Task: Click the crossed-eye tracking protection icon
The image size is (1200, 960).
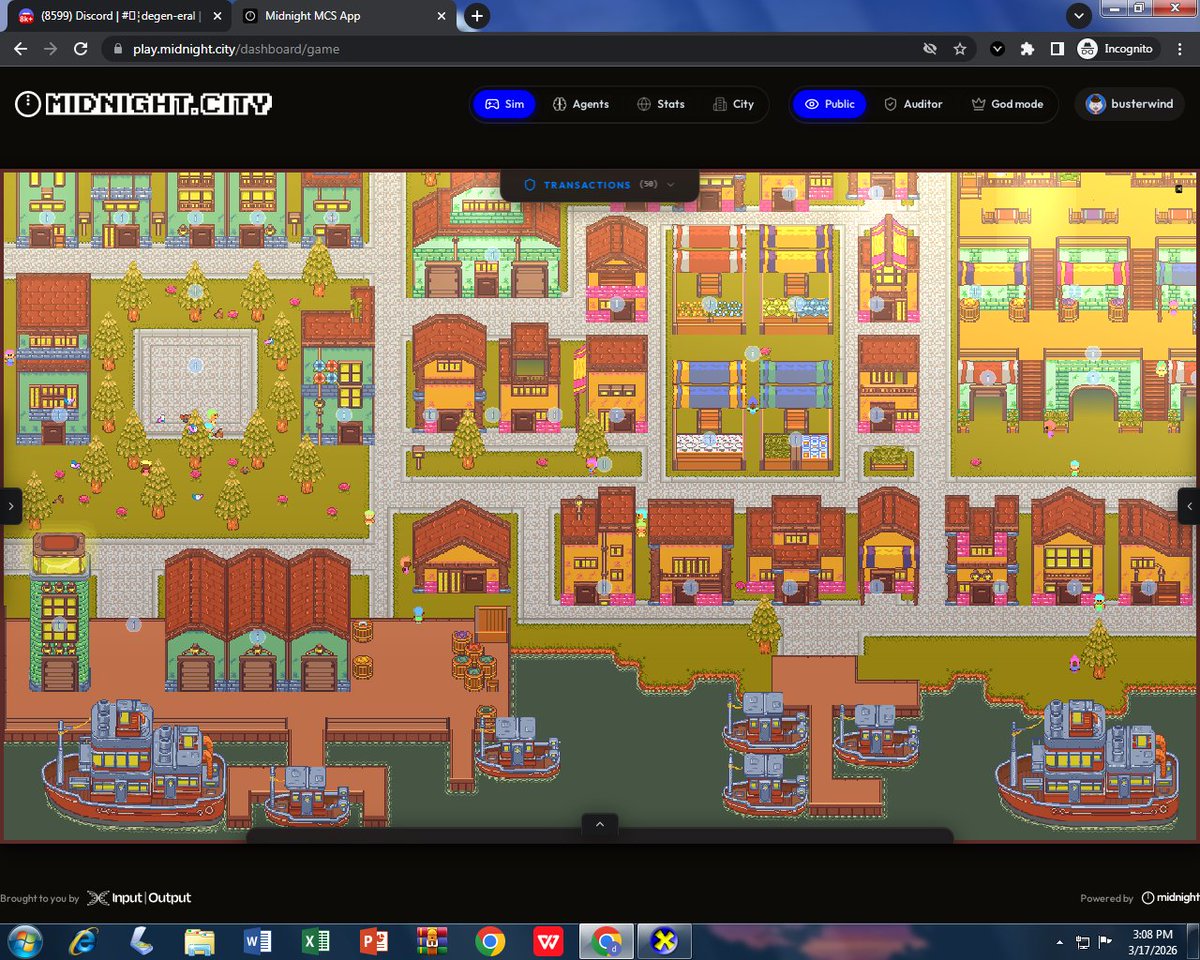Action: pyautogui.click(x=930, y=48)
